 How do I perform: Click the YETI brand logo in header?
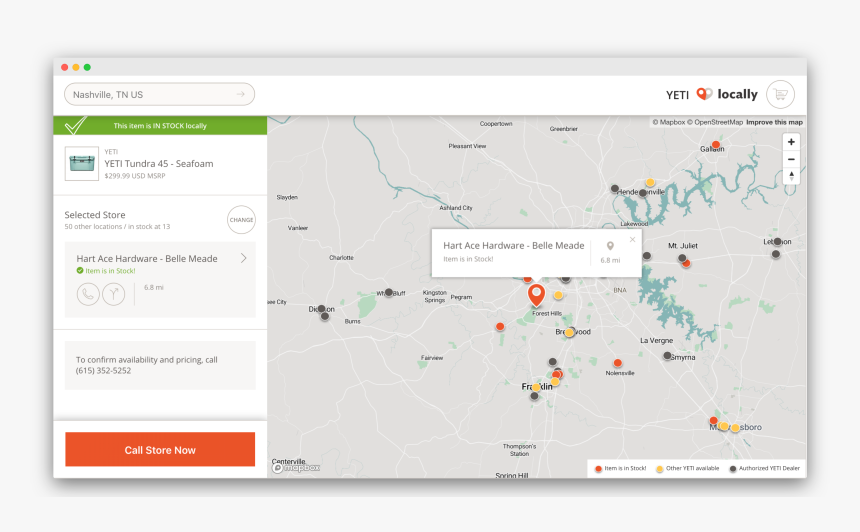point(677,95)
